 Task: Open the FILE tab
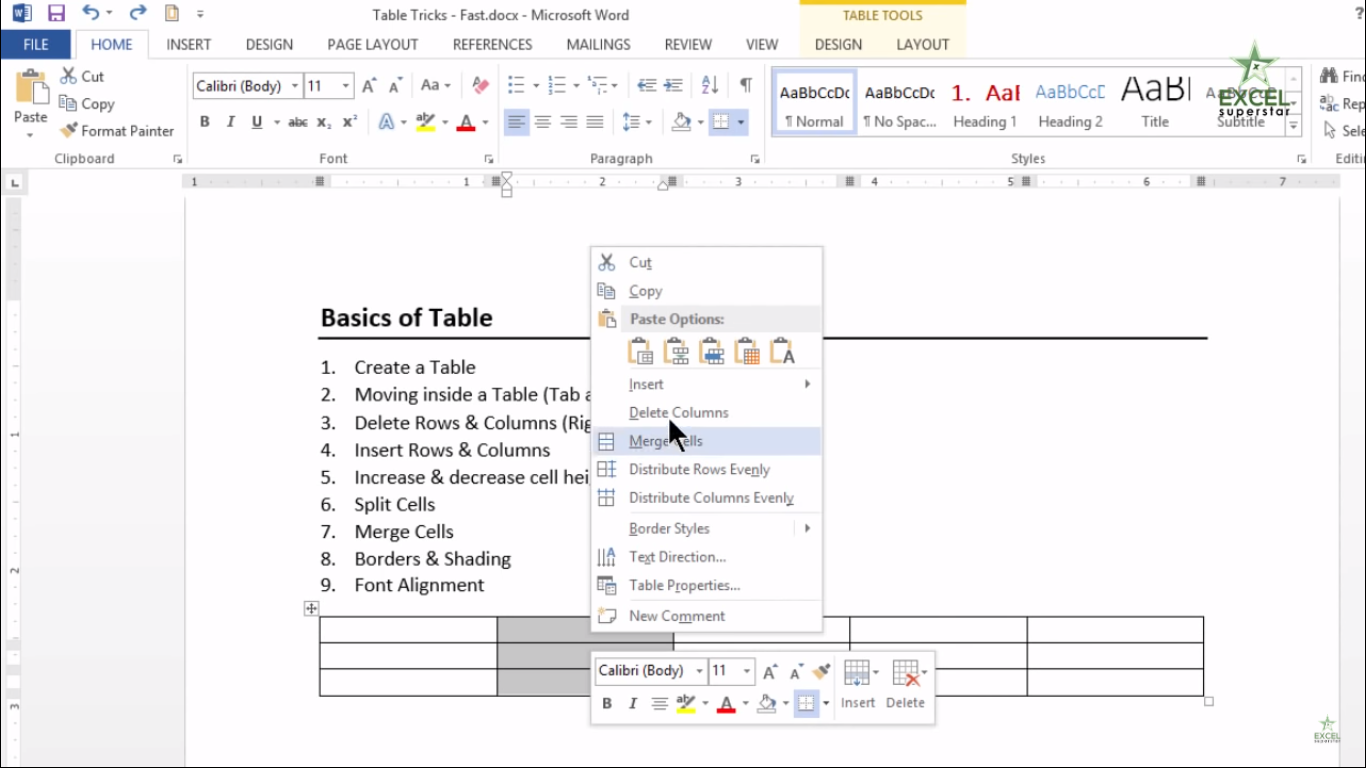[36, 44]
